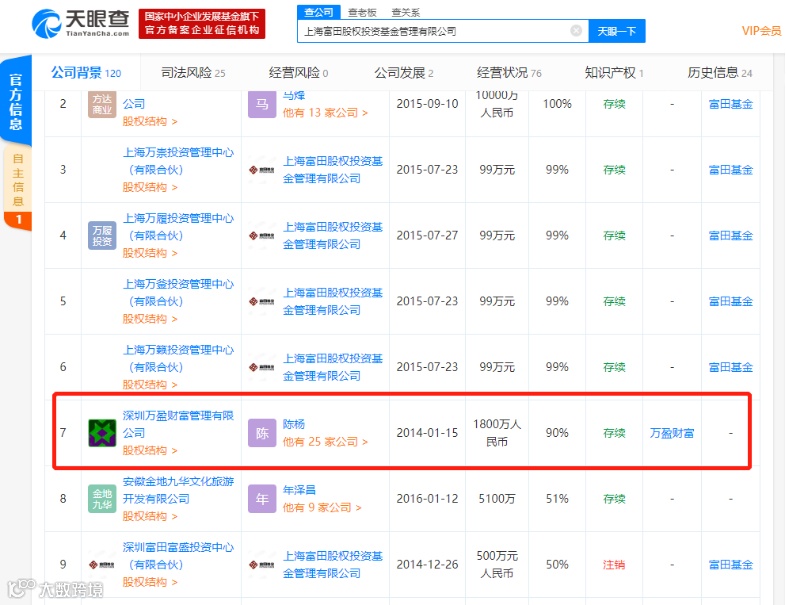Expand 股权结构 for row 2 company
Screen dimensions: 786x605
coord(150,121)
